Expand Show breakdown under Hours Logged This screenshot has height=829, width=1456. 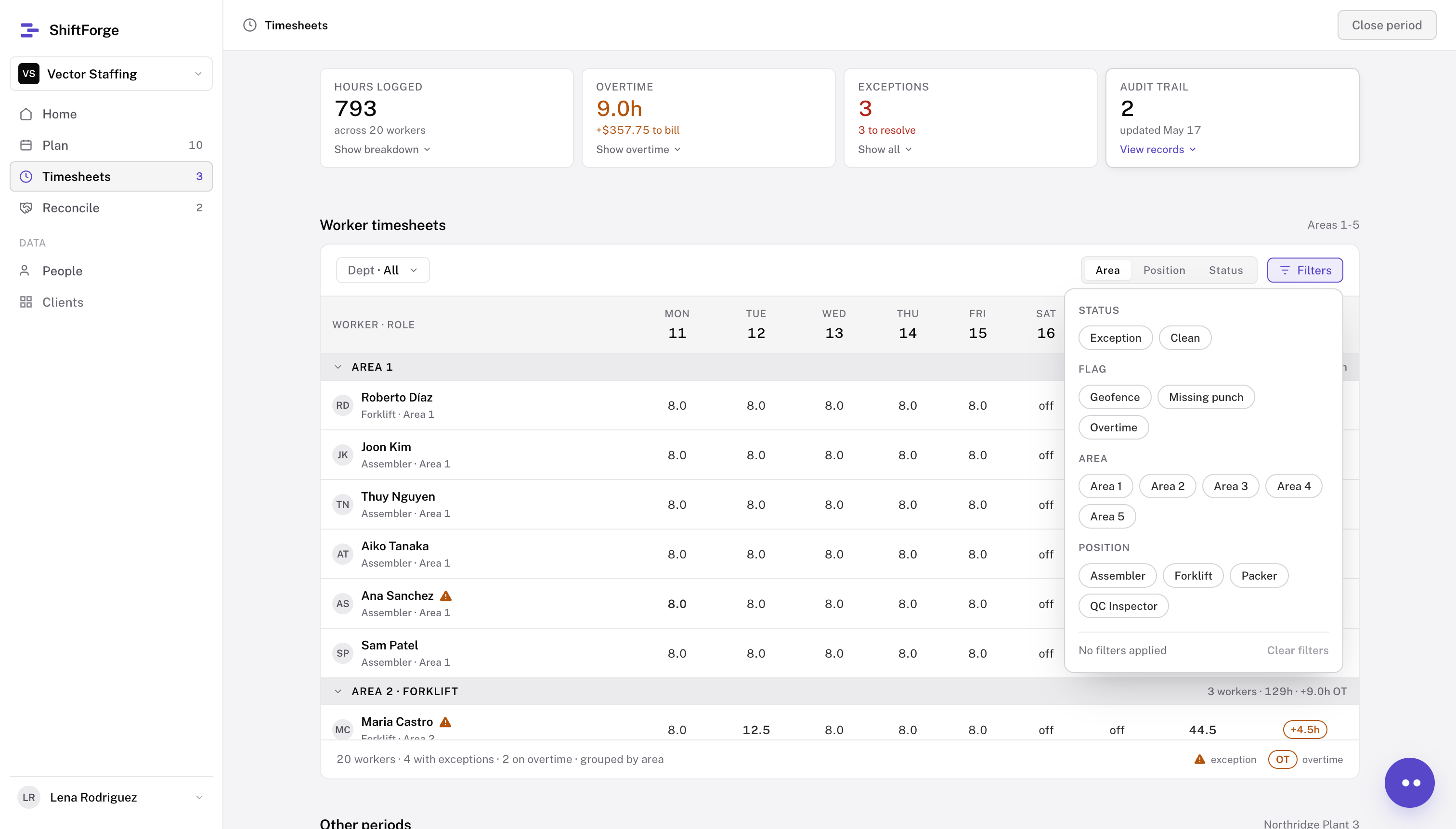(x=382, y=149)
